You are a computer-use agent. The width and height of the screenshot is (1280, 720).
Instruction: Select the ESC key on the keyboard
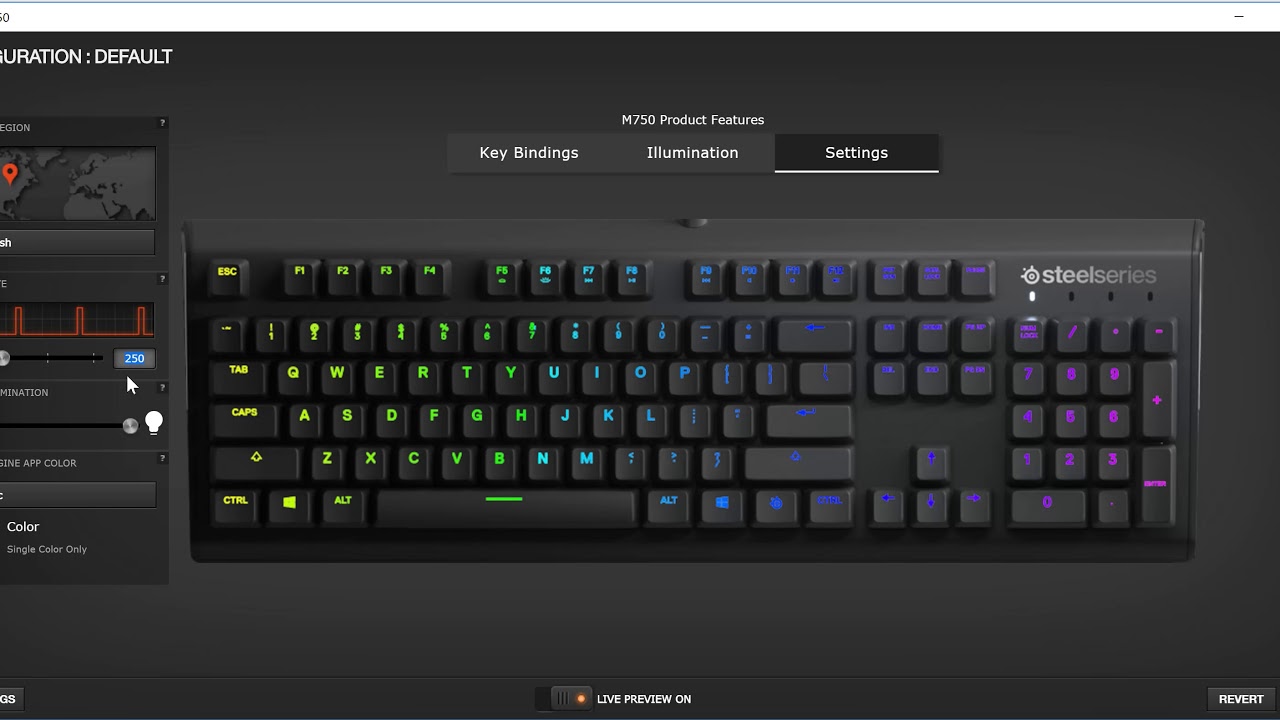[x=228, y=274]
